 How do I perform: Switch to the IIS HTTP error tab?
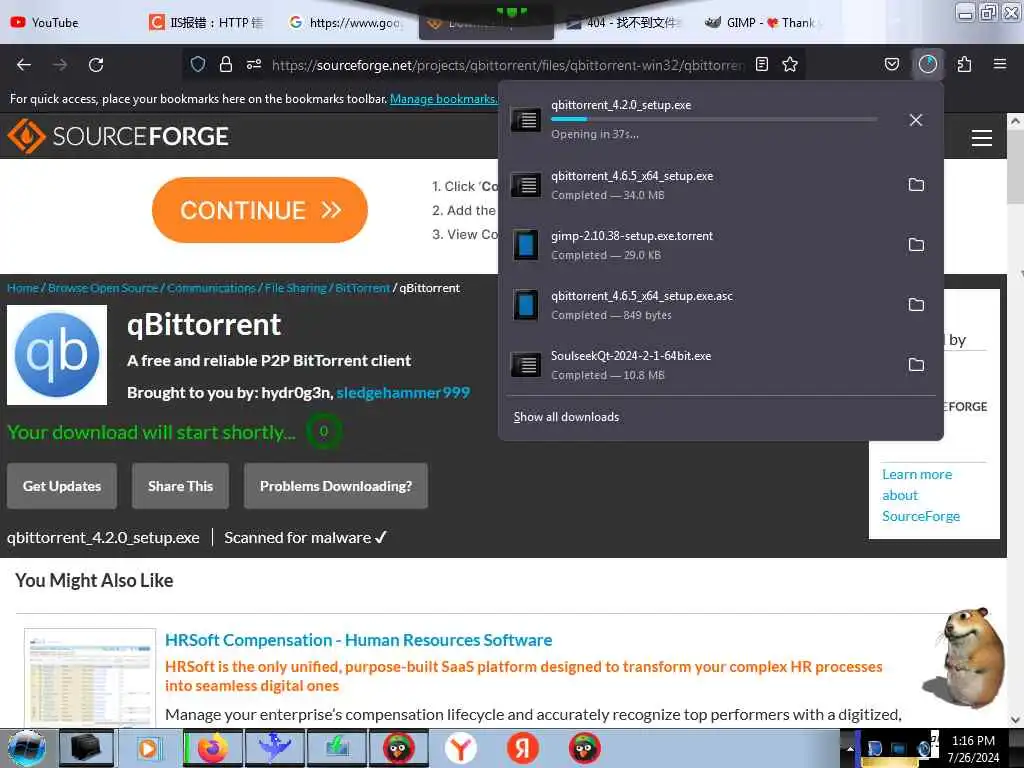pos(206,23)
